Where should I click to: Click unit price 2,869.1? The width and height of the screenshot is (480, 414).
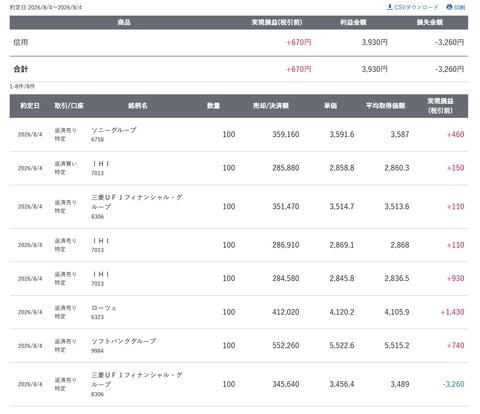click(342, 245)
